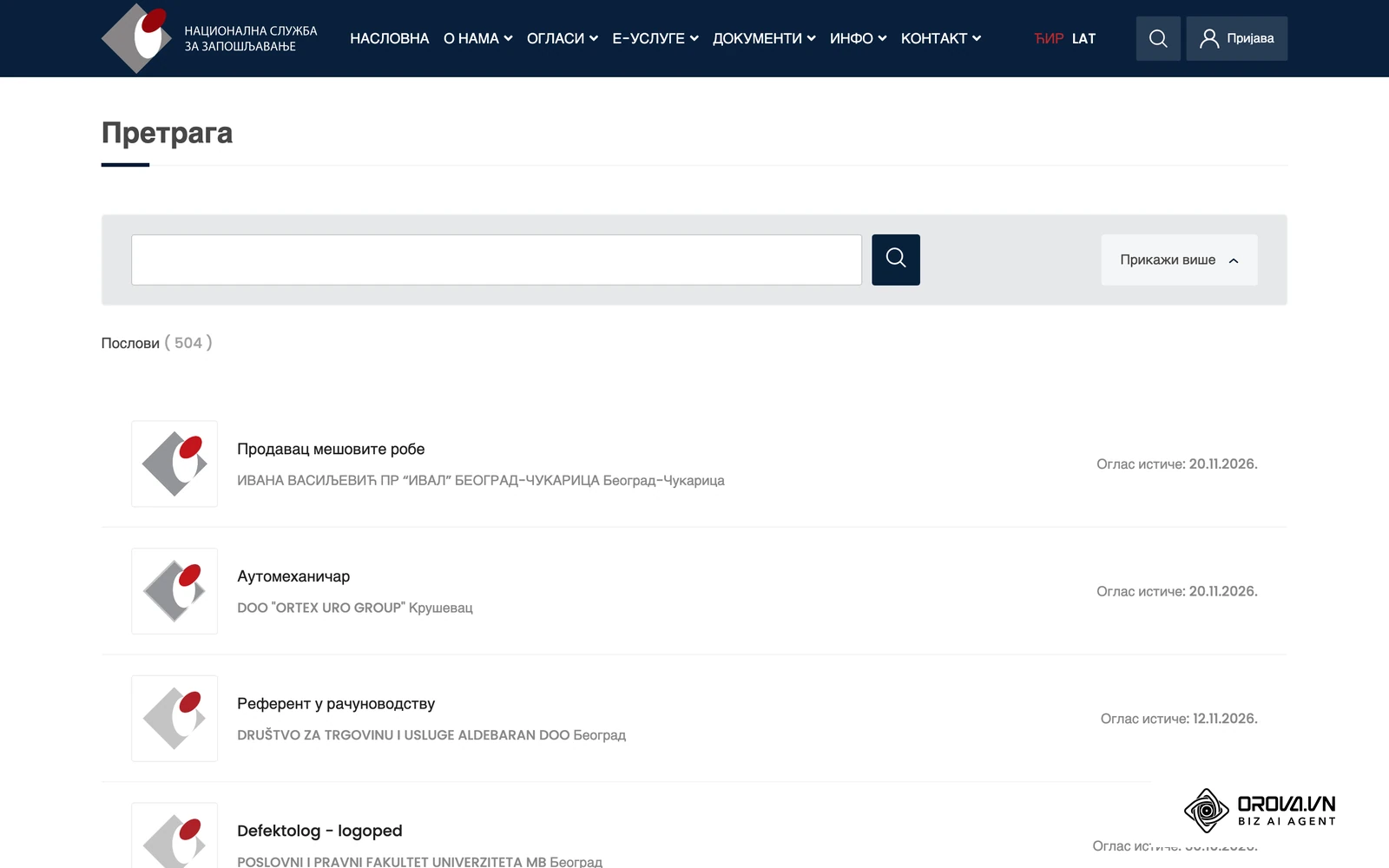Open logo thumbnail for Референт у рачуноводству

point(174,719)
